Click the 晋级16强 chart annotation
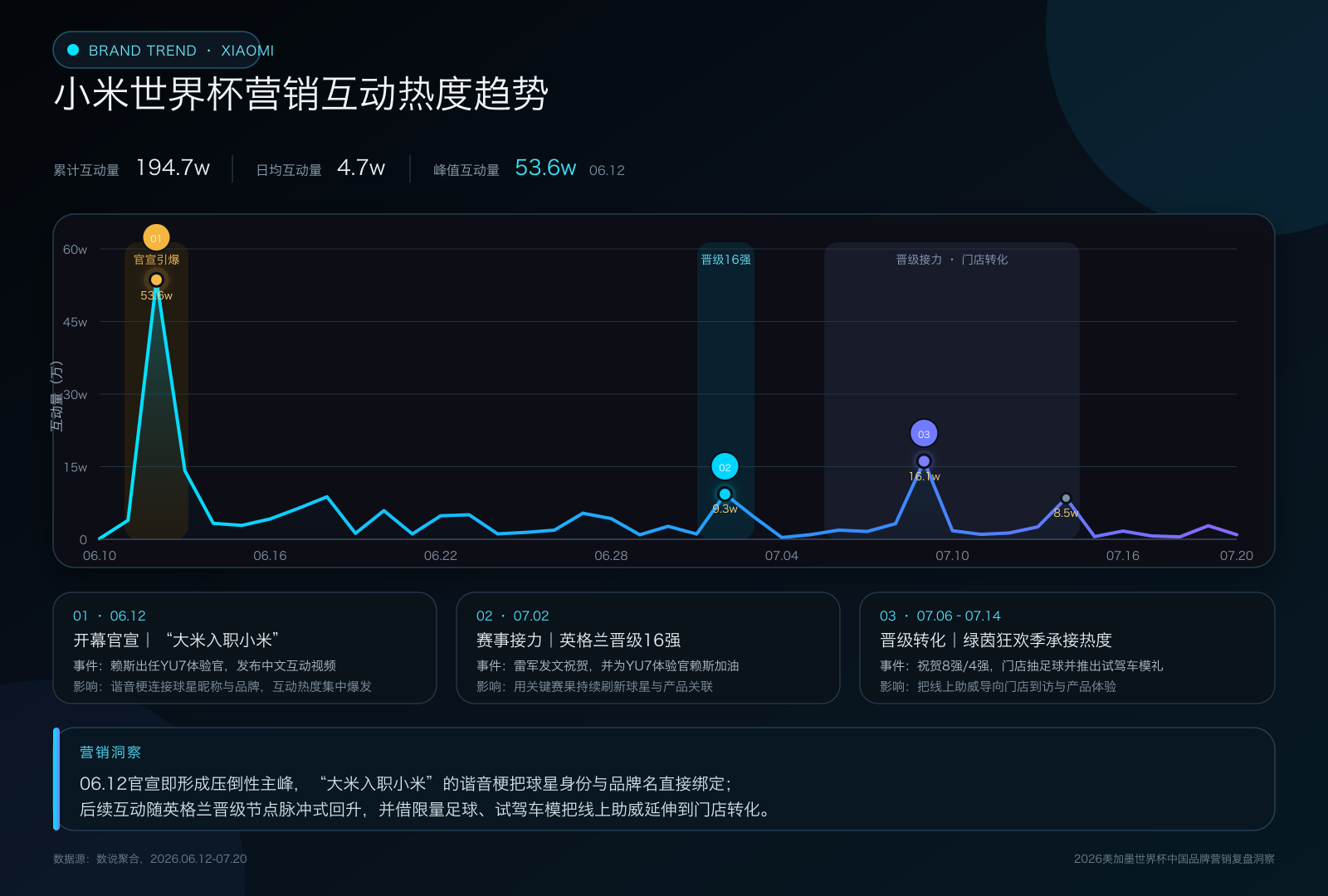Image resolution: width=1328 pixels, height=896 pixels. [x=725, y=260]
